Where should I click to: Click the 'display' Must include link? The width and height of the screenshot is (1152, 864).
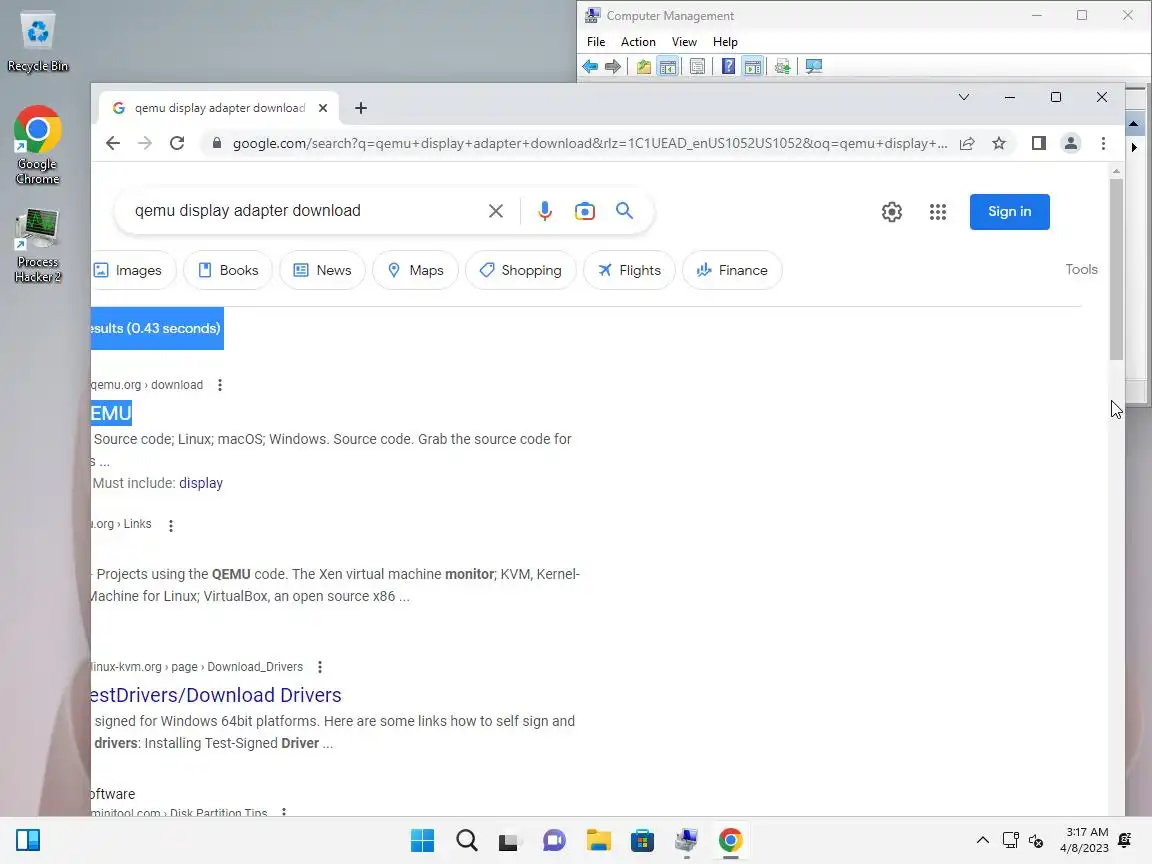201,483
